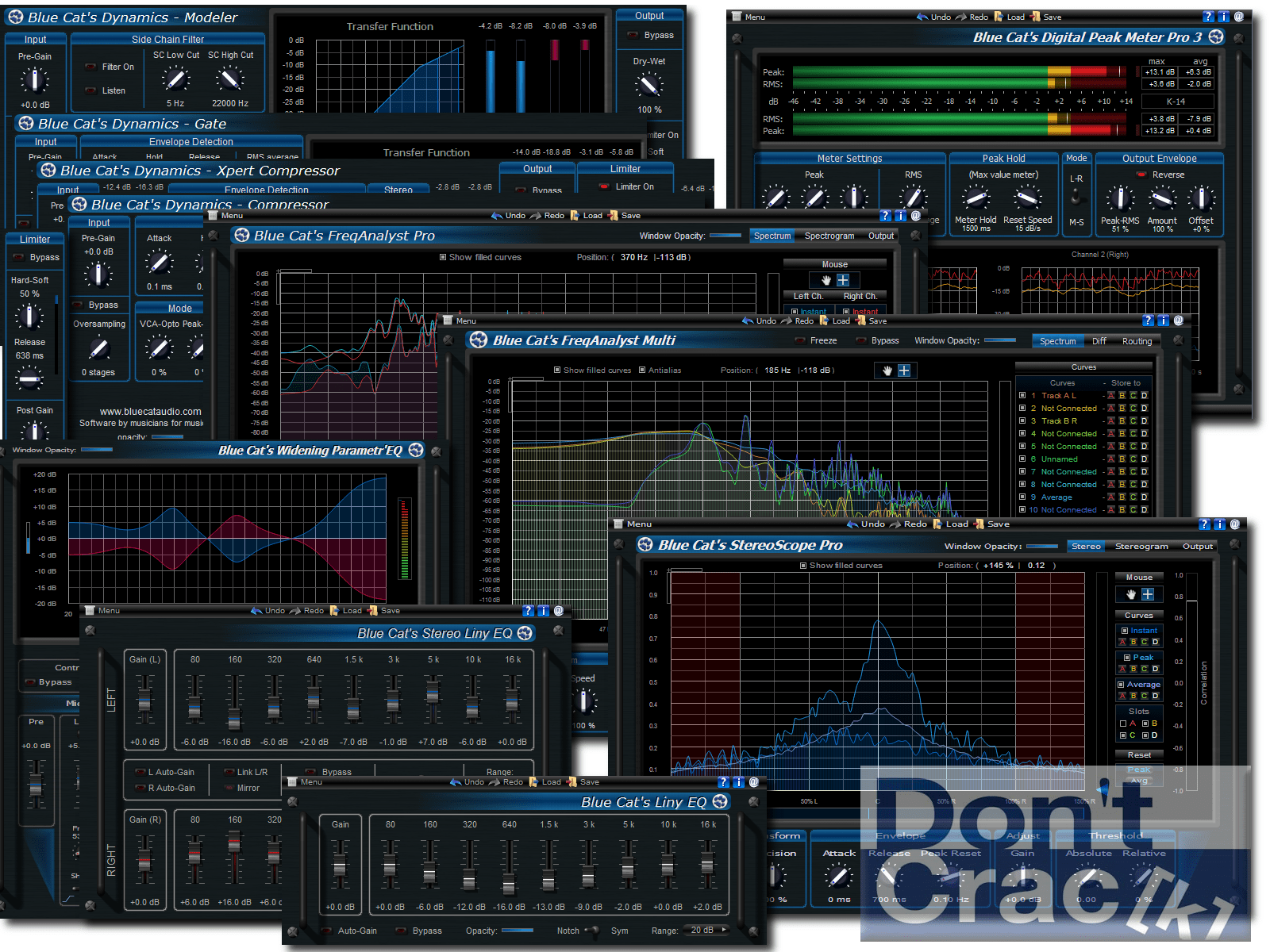Screen dimensions: 1270x952
Task: Toggle Track A L curve checkbox
Action: click(x=1022, y=395)
